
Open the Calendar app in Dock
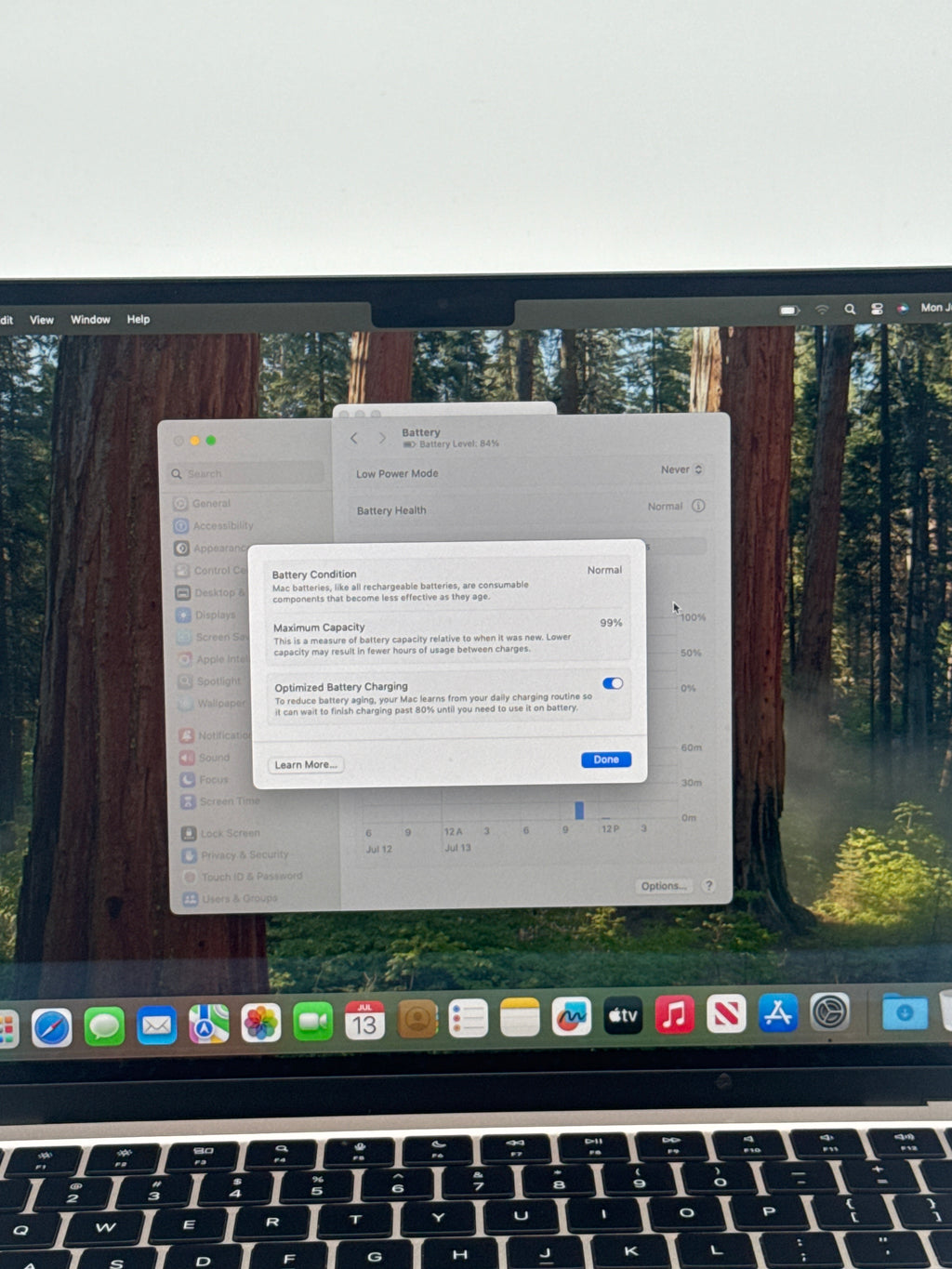point(364,1021)
